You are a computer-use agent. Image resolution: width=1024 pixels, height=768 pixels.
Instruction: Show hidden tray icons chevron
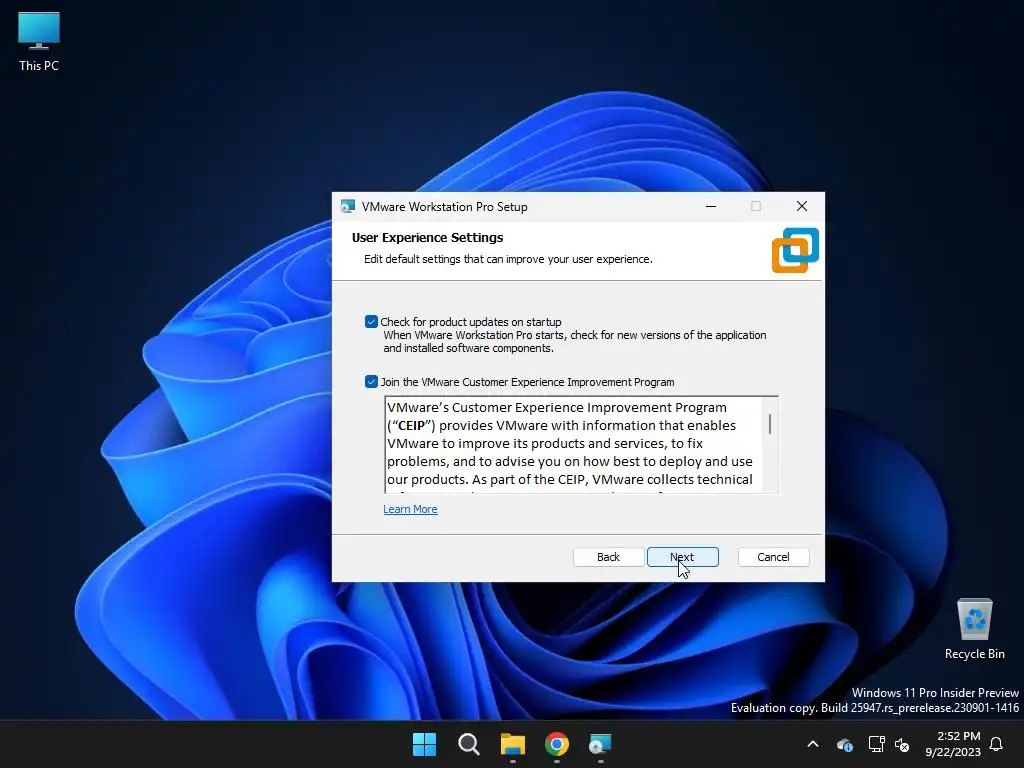[x=813, y=744]
